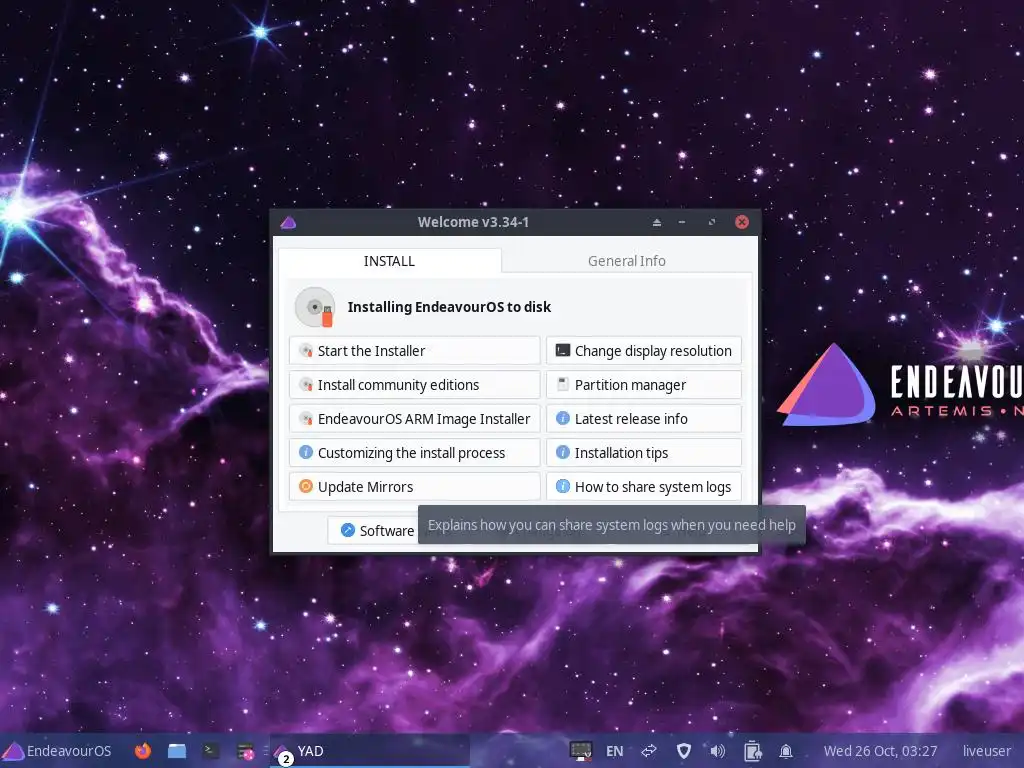Click the disk icon beside Partition manager
1024x768 pixels.
pyautogui.click(x=562, y=384)
